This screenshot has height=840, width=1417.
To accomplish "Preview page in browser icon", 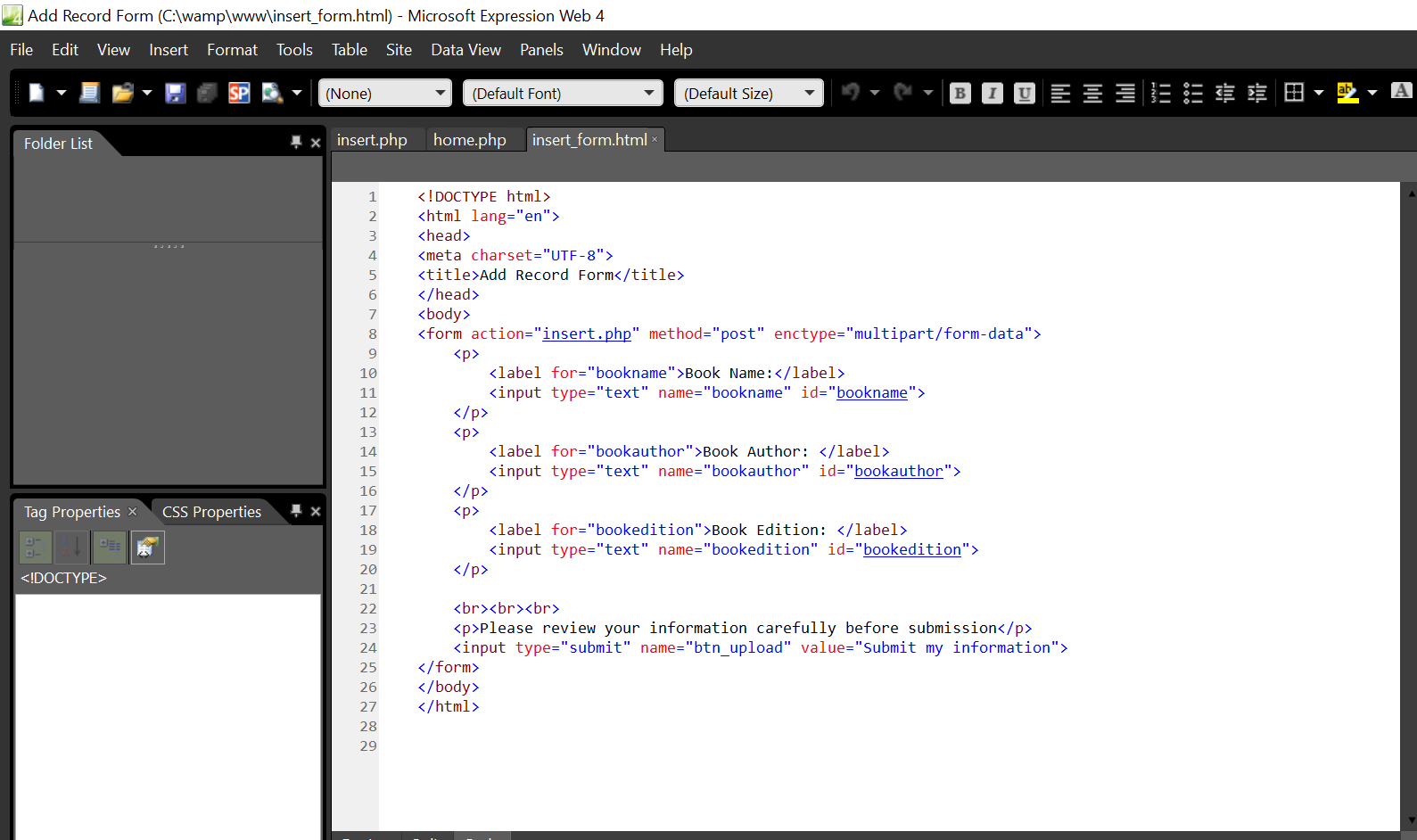I will [272, 93].
